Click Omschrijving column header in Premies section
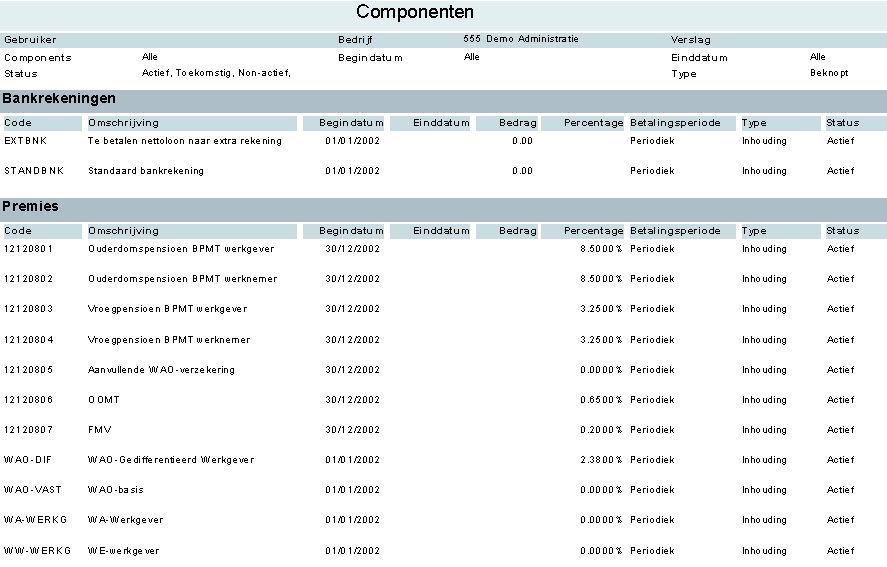Viewport: 887px width, 567px height. (116, 231)
